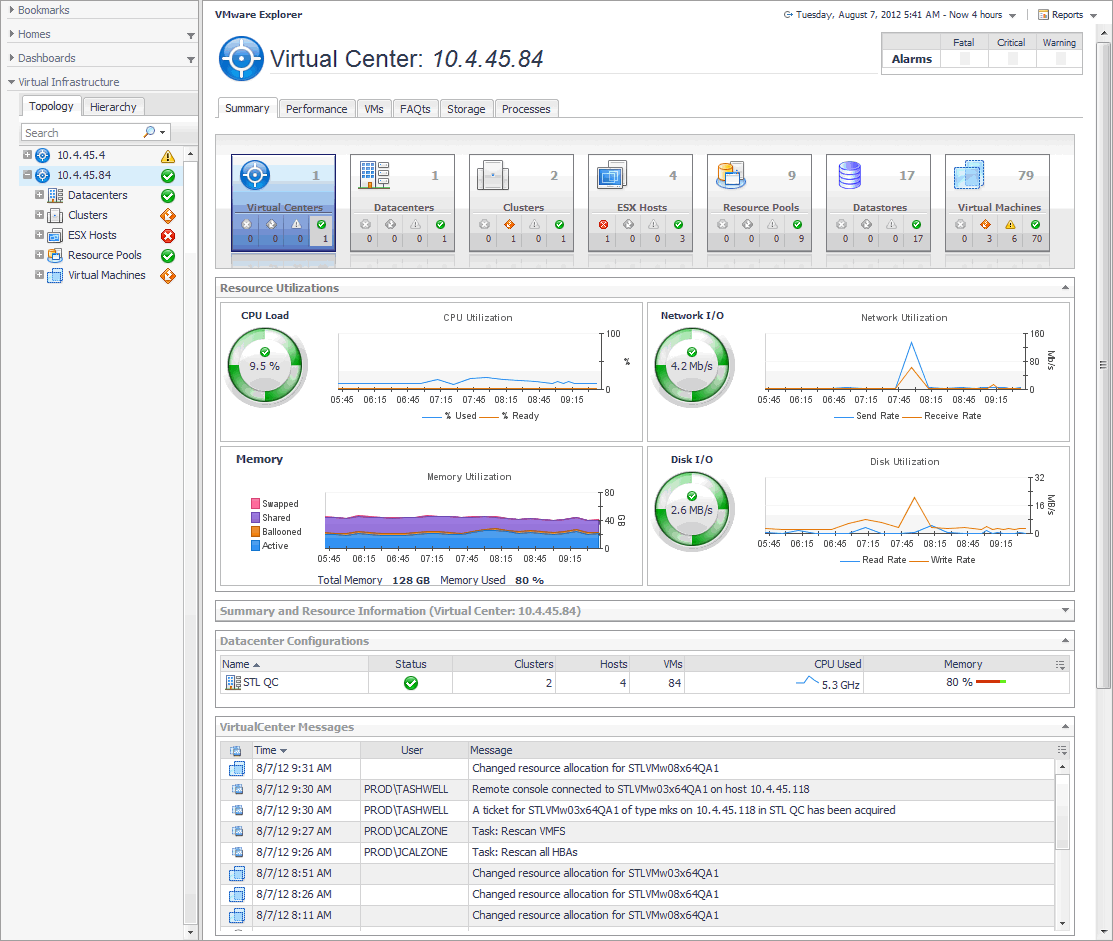
Task: Click the Datacenters tile building icon
Action: coord(374,175)
